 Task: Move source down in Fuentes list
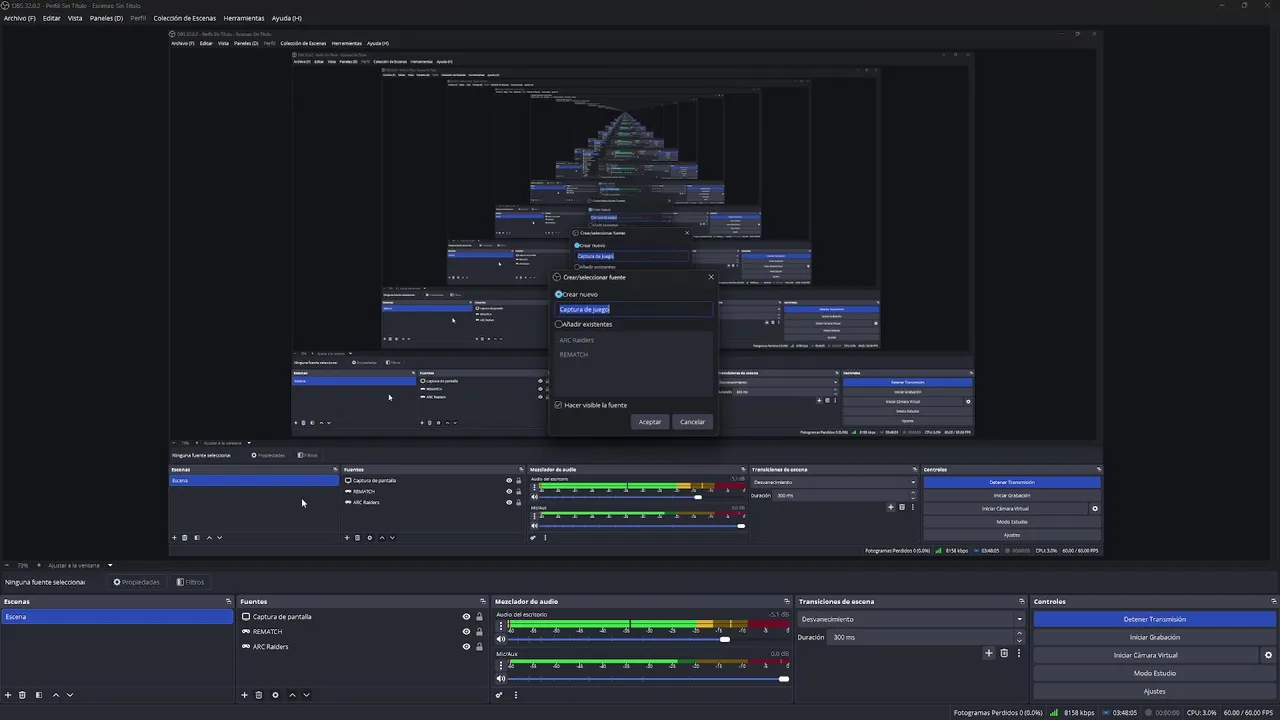tap(306, 695)
